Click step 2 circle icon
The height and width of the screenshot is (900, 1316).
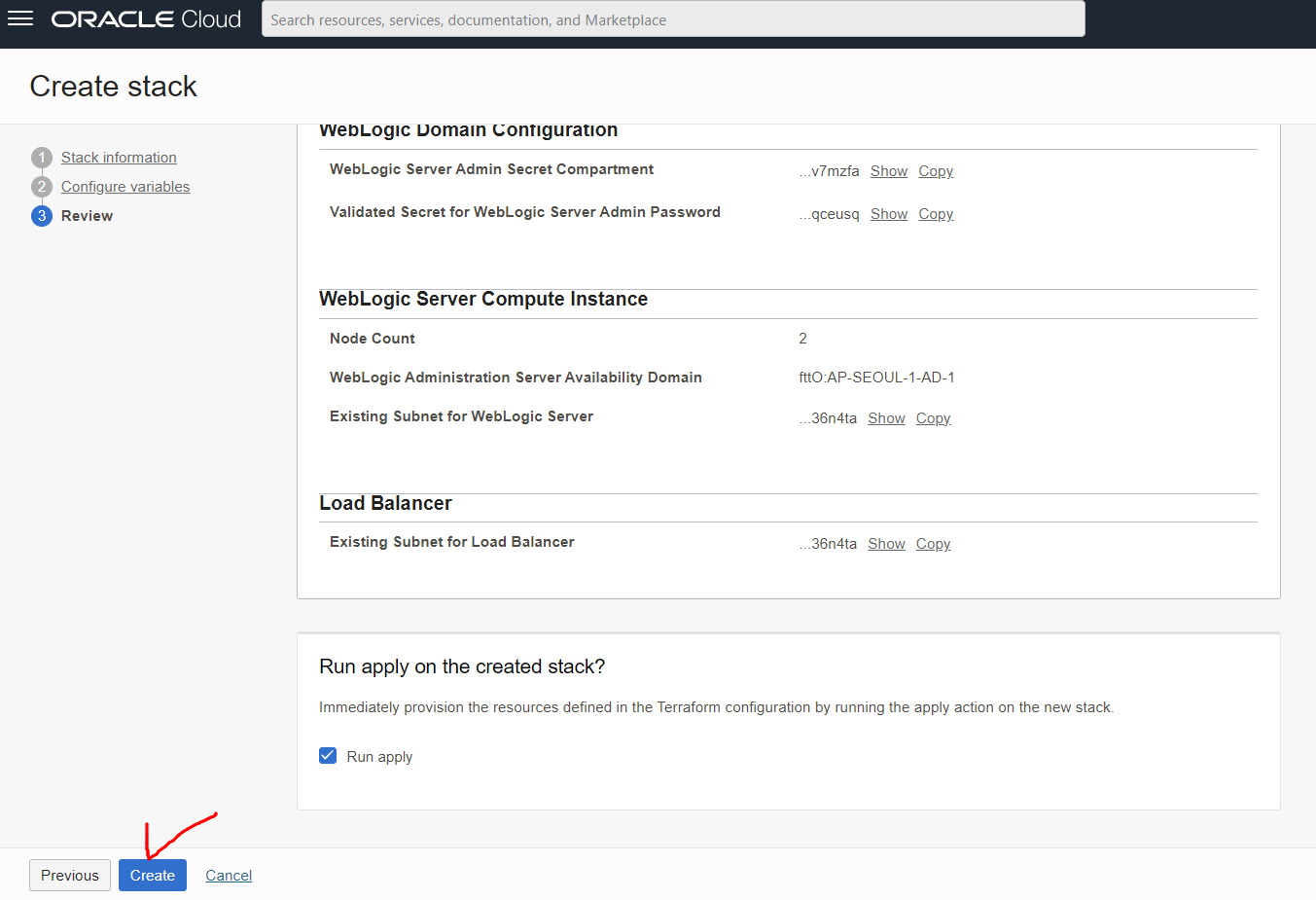pos(42,187)
